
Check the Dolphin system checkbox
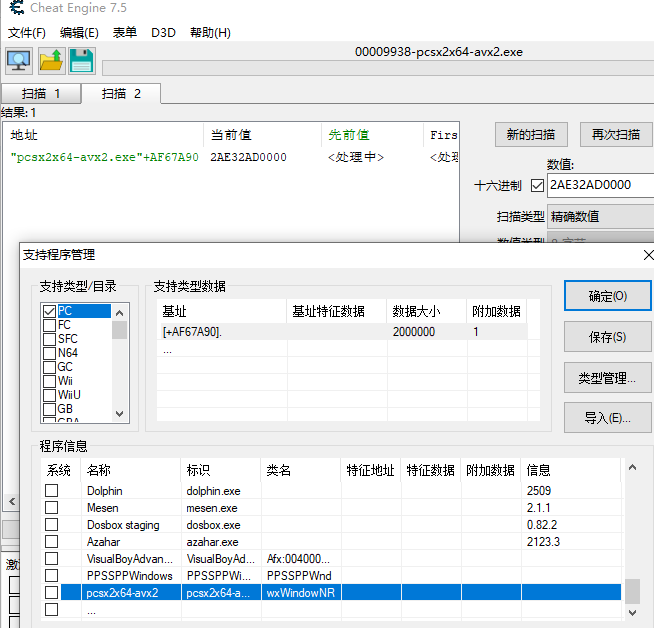pyautogui.click(x=51, y=491)
